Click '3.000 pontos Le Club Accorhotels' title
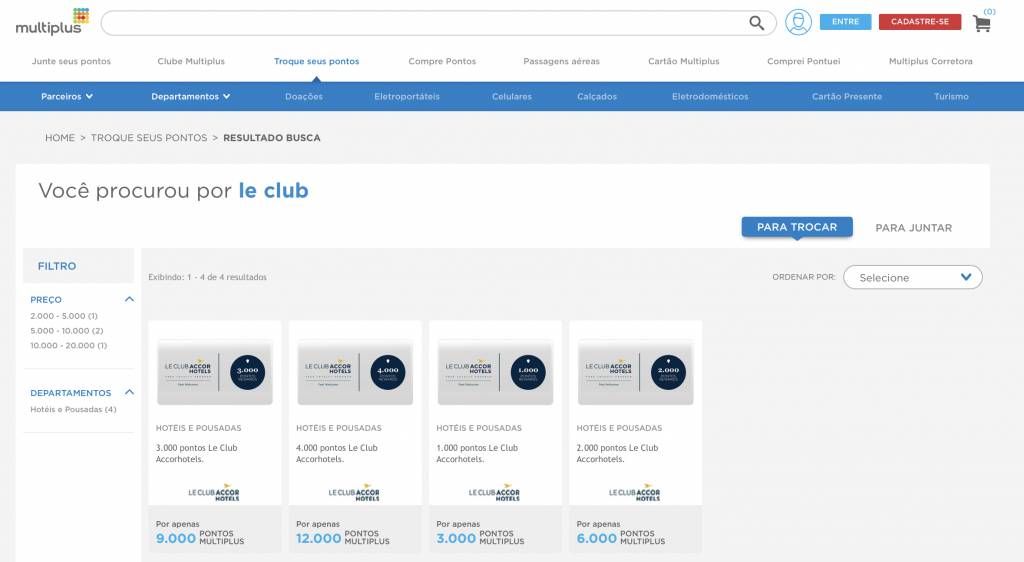1024x562 pixels. tap(197, 454)
